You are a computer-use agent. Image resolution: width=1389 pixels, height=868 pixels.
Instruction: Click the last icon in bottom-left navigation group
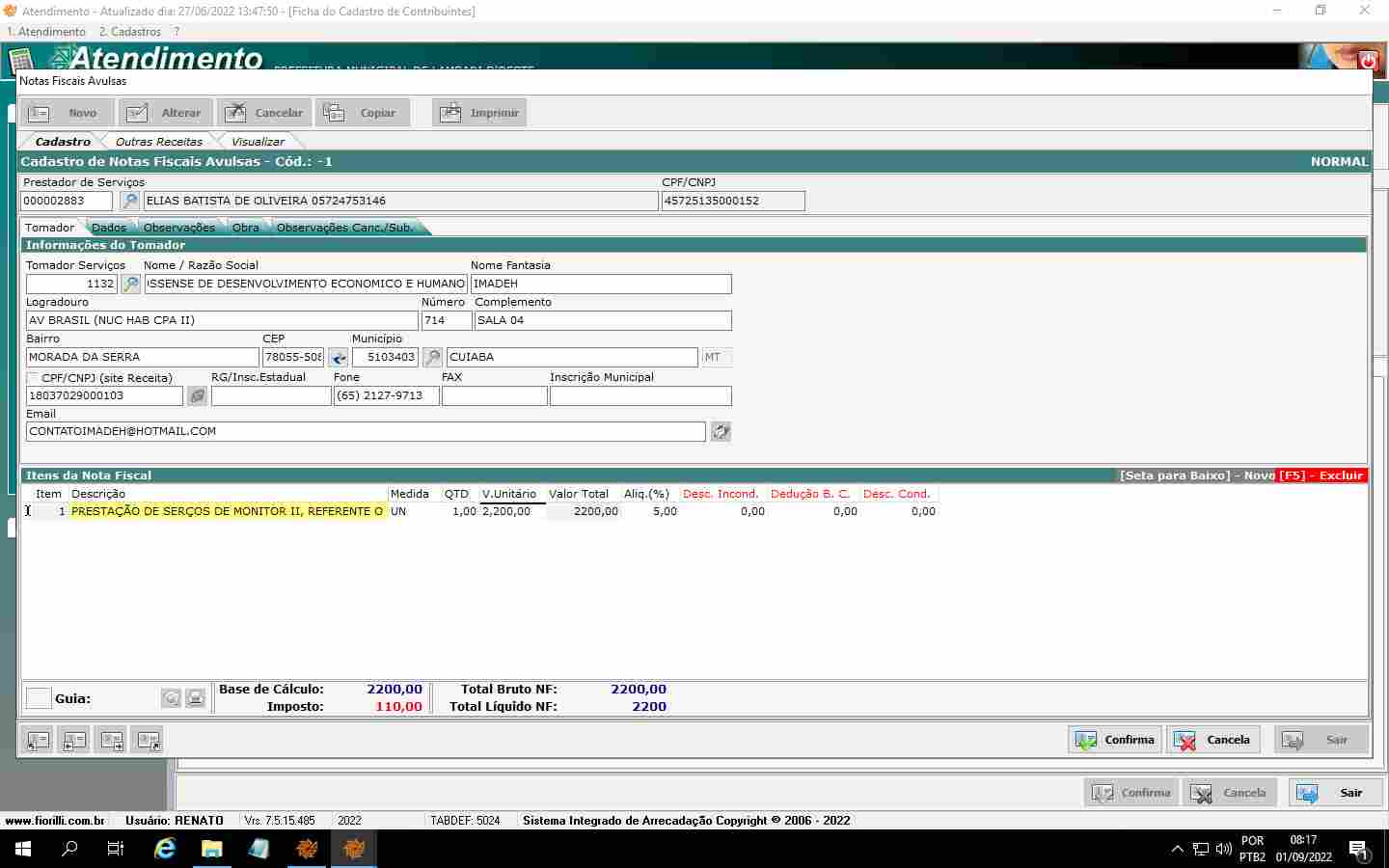[x=148, y=740]
